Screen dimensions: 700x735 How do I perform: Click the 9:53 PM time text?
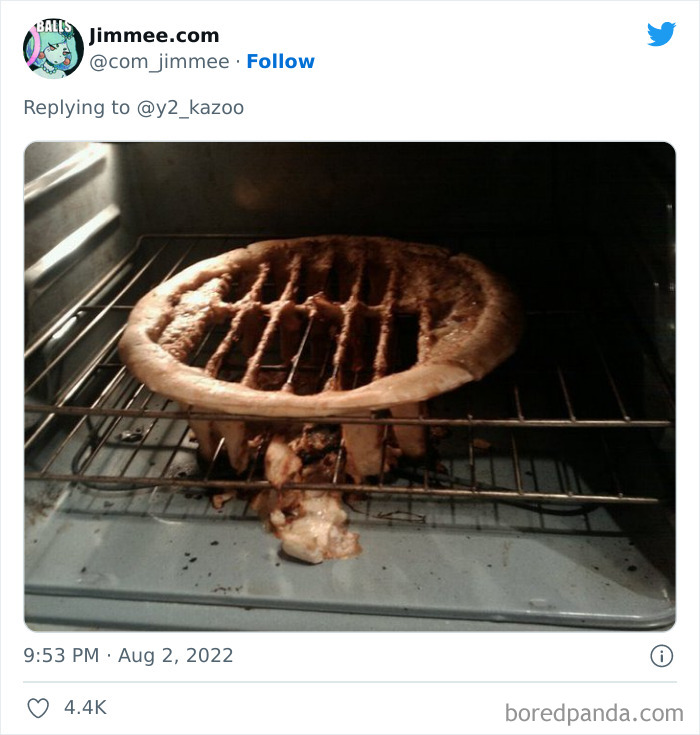(61, 656)
